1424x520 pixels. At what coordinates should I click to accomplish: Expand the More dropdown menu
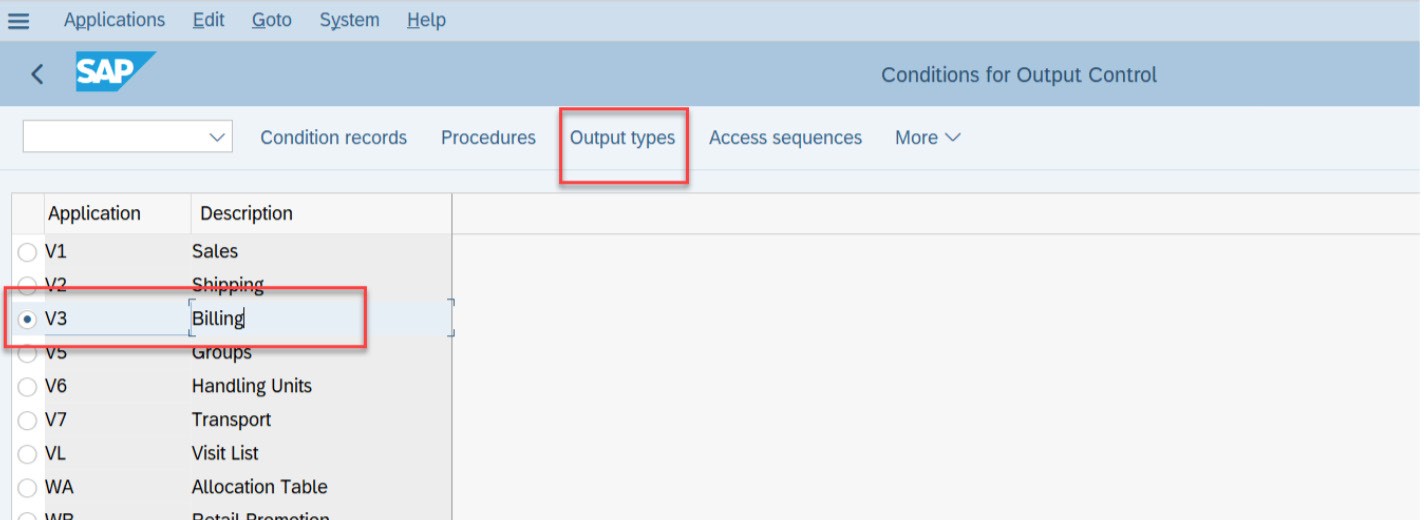click(x=927, y=138)
